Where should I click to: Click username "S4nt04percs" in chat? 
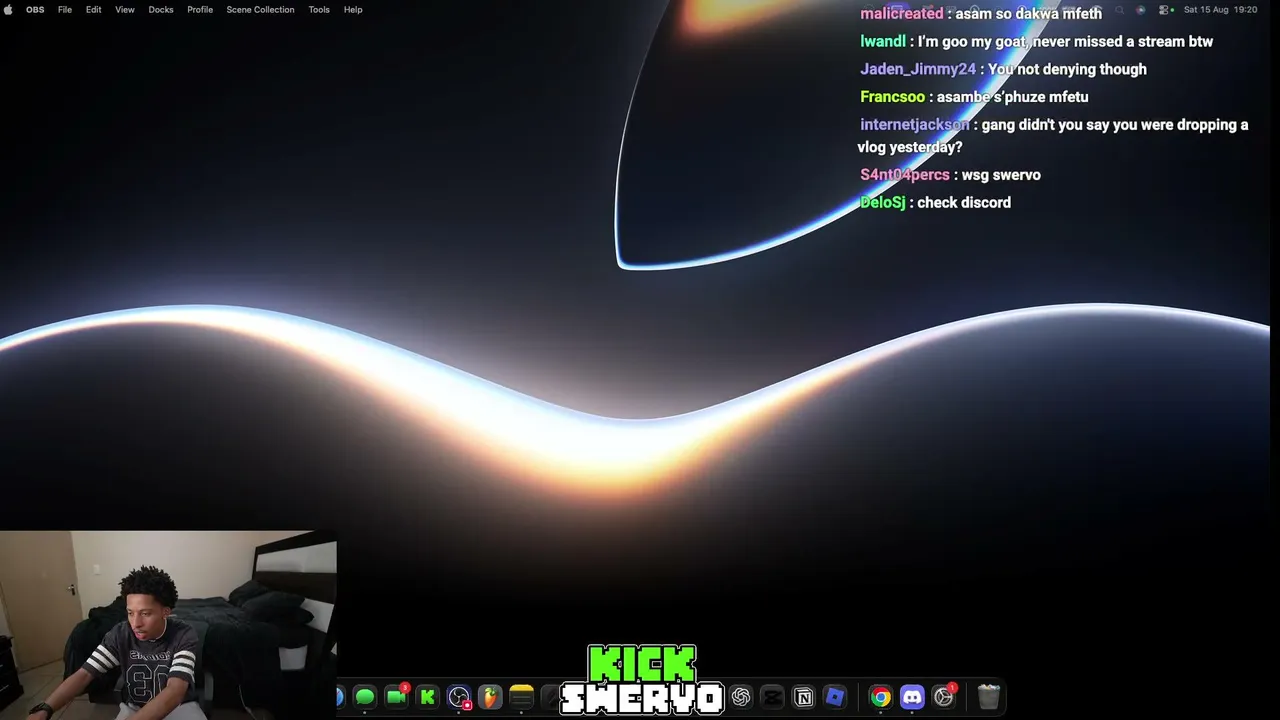[905, 175]
